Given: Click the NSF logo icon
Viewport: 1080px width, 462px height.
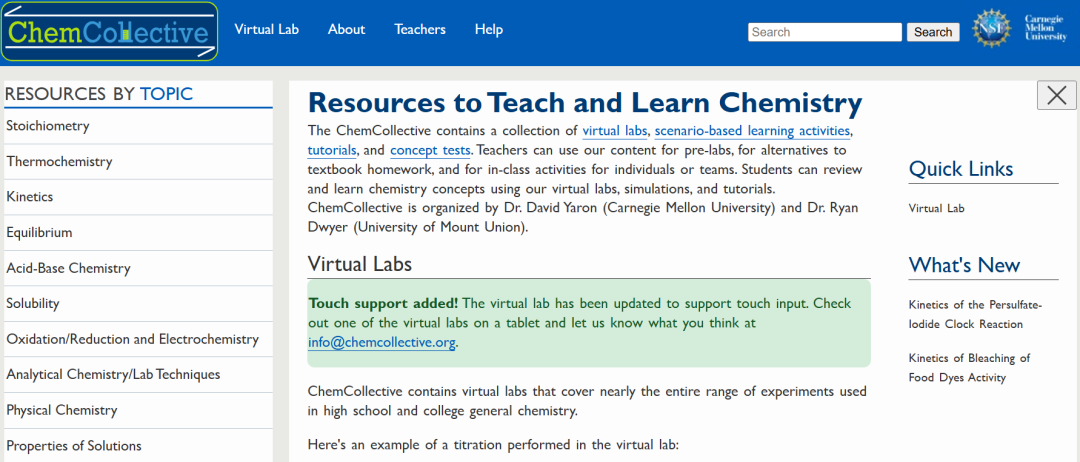Looking at the screenshot, I should [x=992, y=30].
